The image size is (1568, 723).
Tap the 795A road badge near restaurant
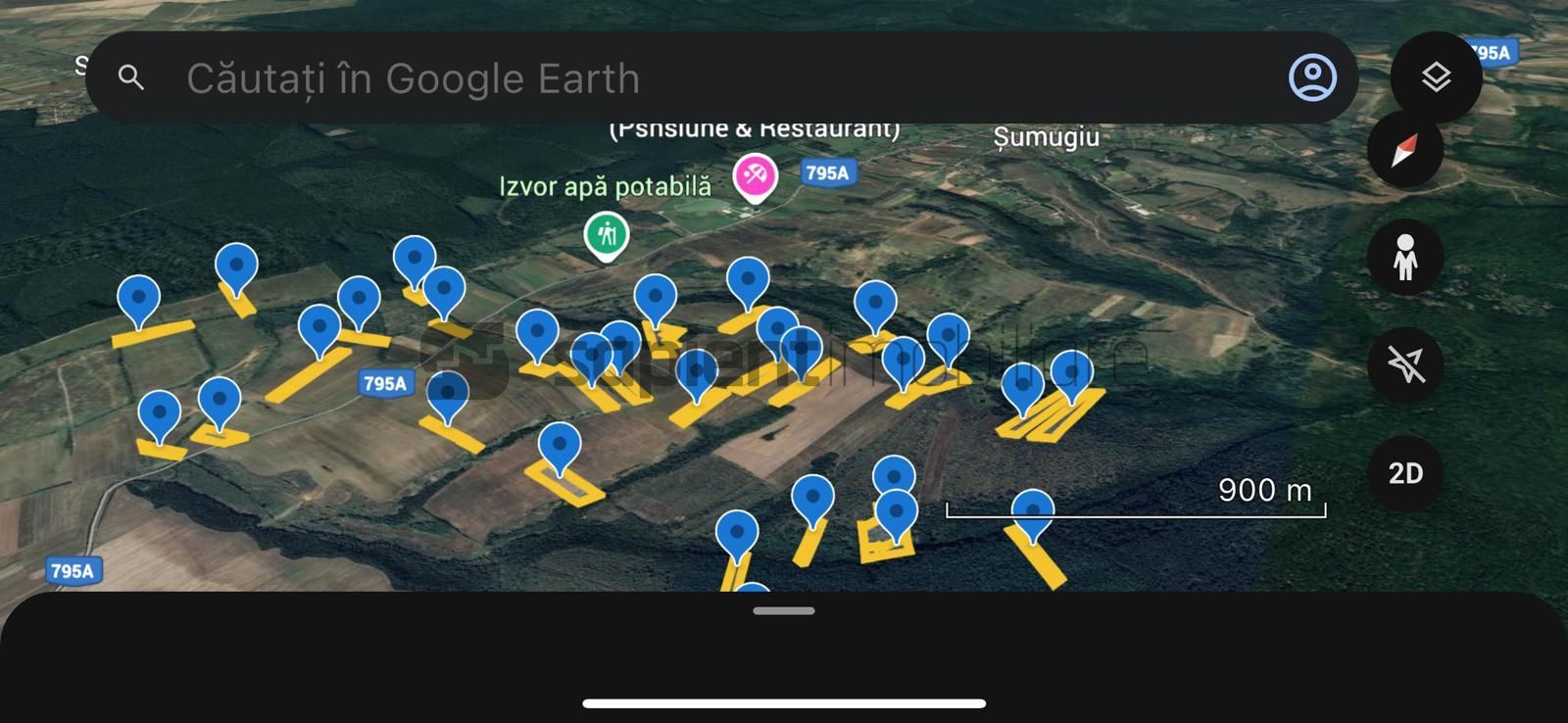coord(827,172)
